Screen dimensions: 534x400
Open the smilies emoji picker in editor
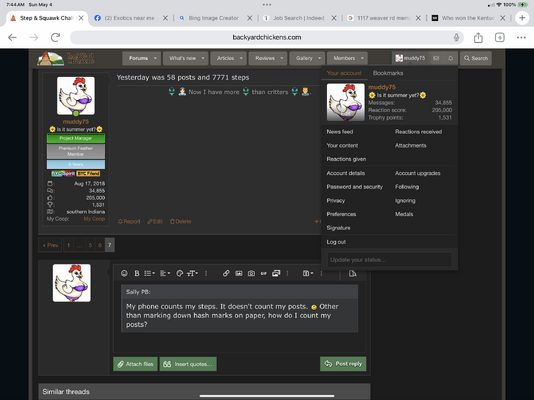[x=124, y=273]
